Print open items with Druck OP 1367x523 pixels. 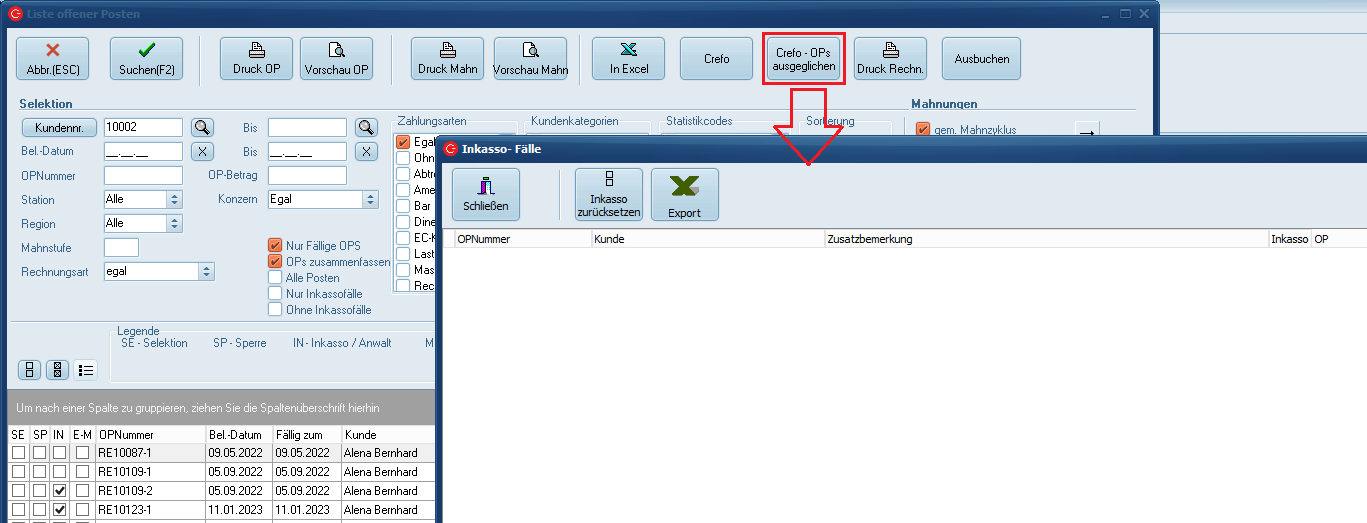pyautogui.click(x=256, y=59)
